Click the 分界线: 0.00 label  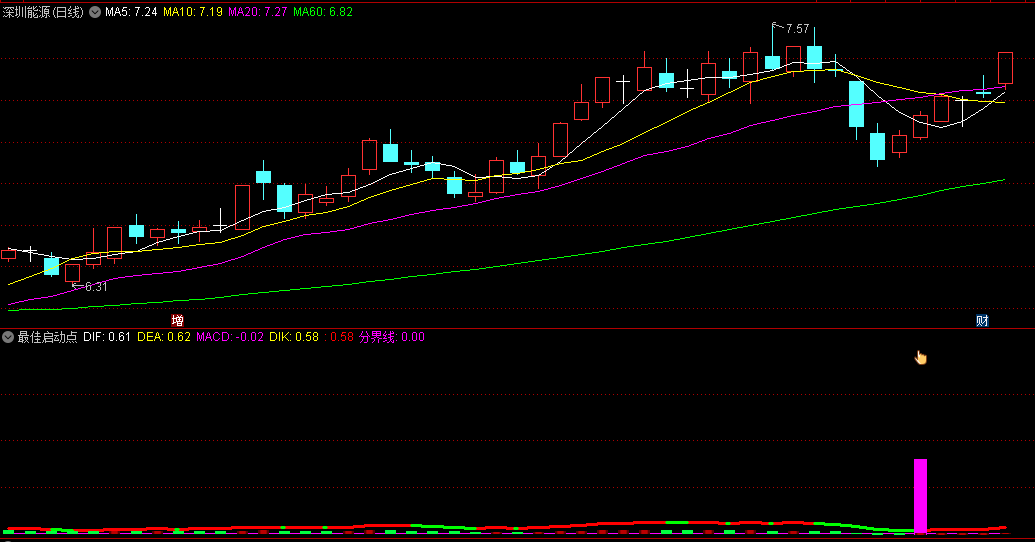(391, 337)
